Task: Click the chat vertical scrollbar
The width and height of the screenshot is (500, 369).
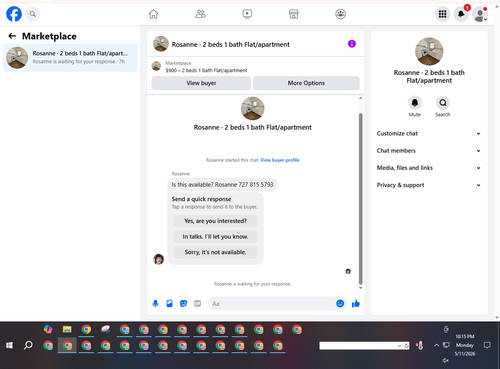Action: tap(360, 198)
